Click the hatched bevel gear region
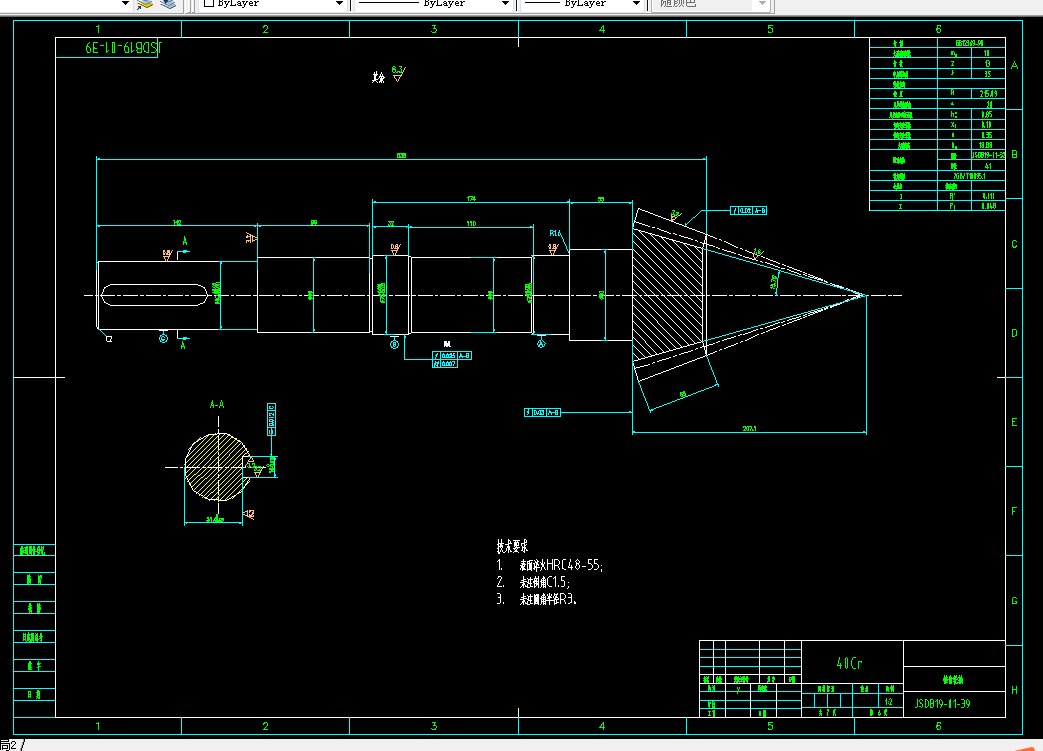 [x=667, y=295]
